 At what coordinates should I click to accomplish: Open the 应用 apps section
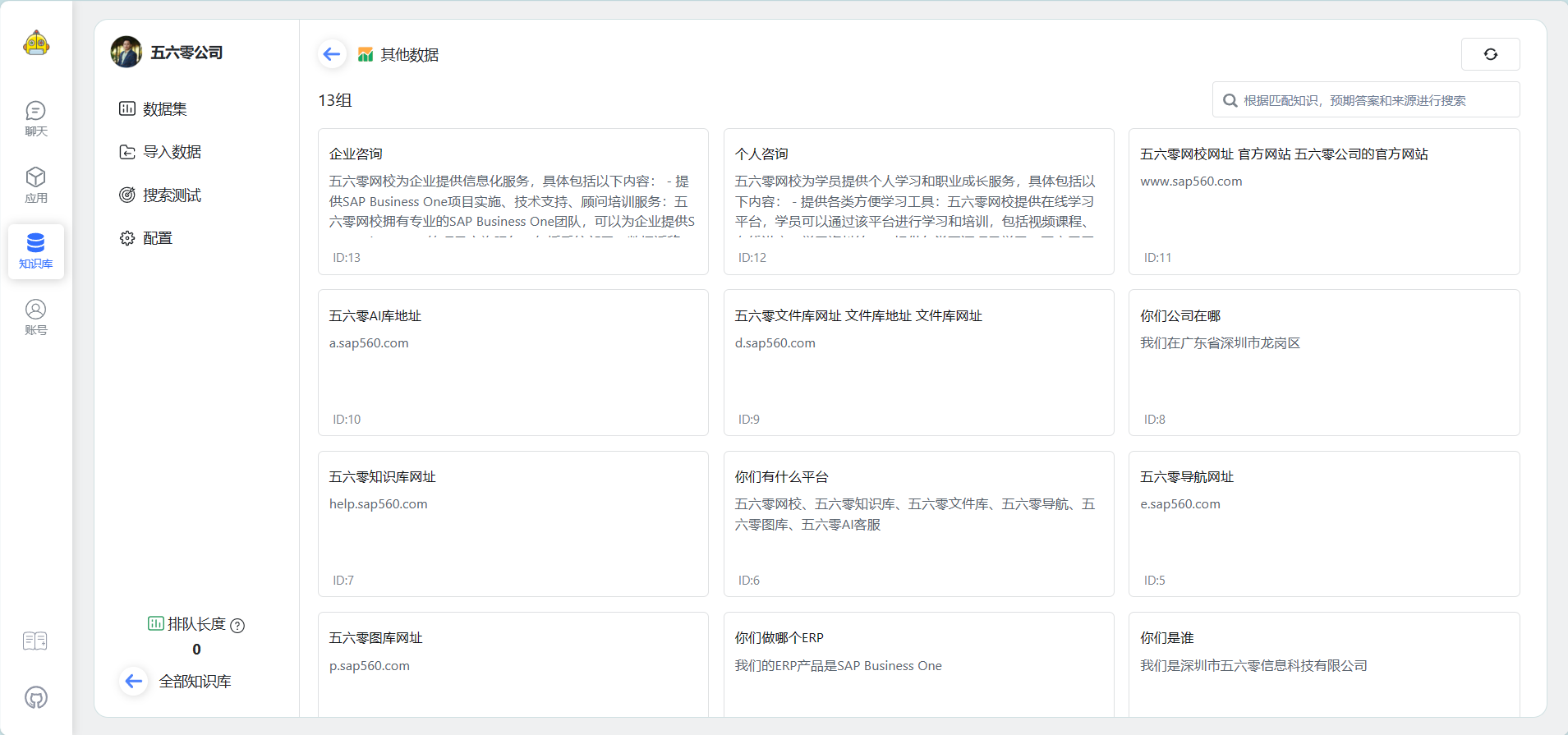pos(36,185)
